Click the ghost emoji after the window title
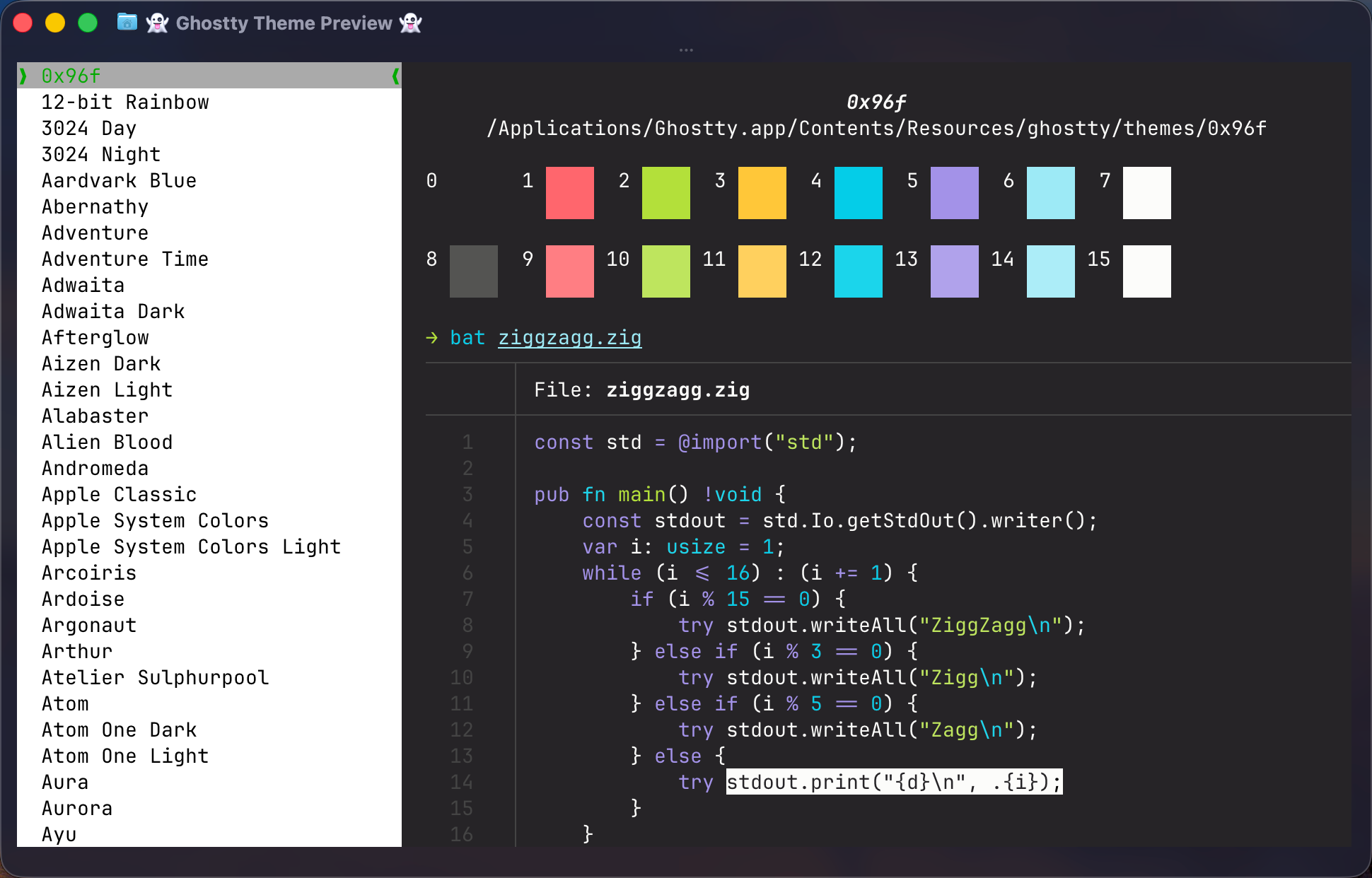 point(411,23)
